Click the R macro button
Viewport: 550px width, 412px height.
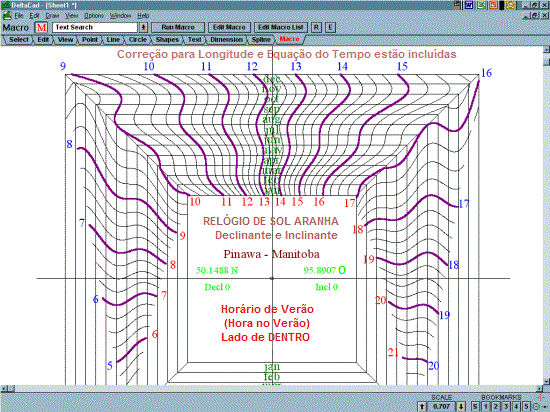click(x=316, y=27)
